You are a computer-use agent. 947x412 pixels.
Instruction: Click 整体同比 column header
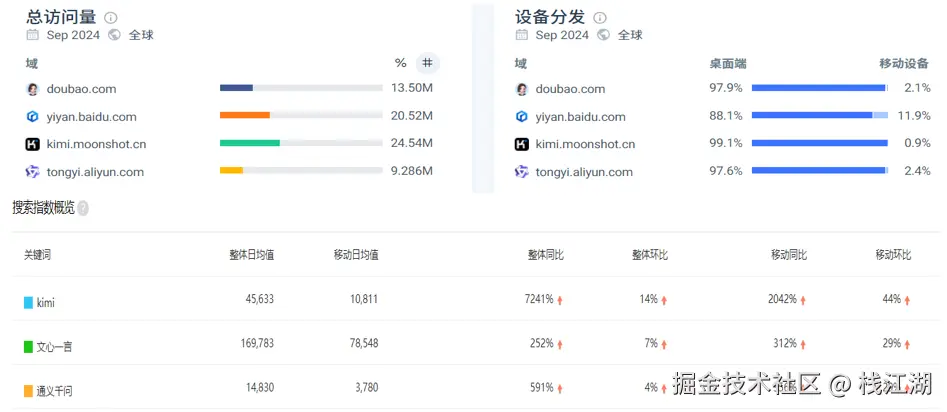point(546,255)
